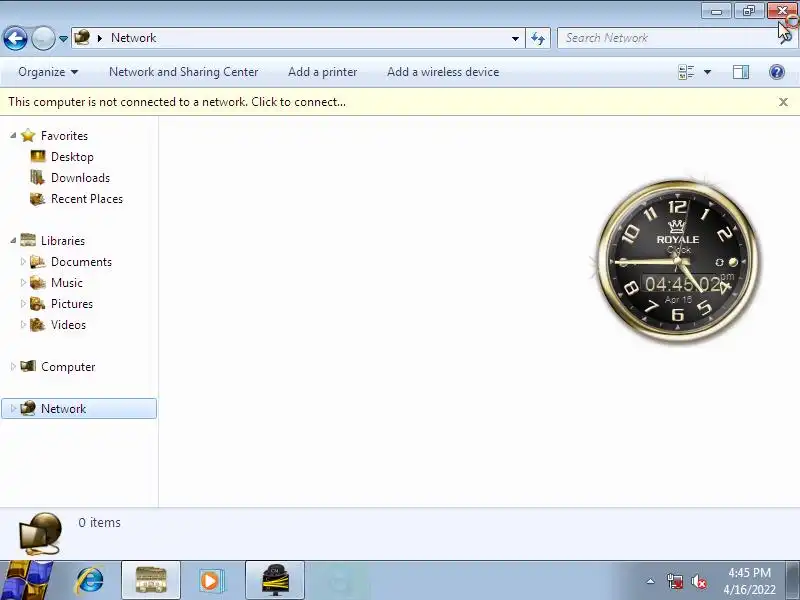The width and height of the screenshot is (800, 600).
Task: Expand the address bar breadcrumb arrow before Network
Action: pyautogui.click(x=100, y=38)
